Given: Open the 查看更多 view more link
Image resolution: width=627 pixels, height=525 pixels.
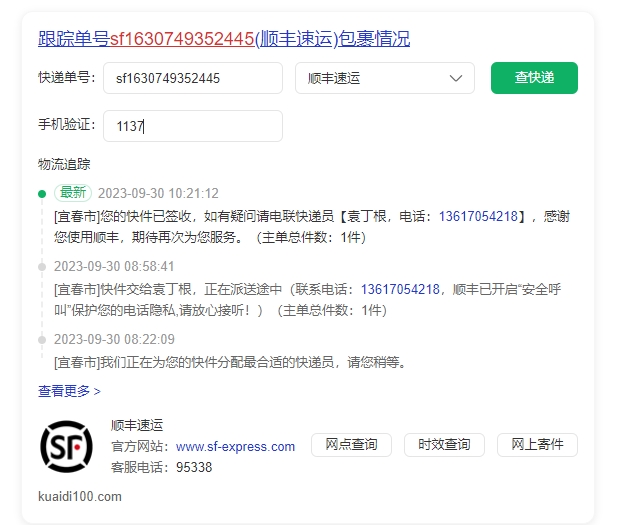Looking at the screenshot, I should [x=69, y=391].
